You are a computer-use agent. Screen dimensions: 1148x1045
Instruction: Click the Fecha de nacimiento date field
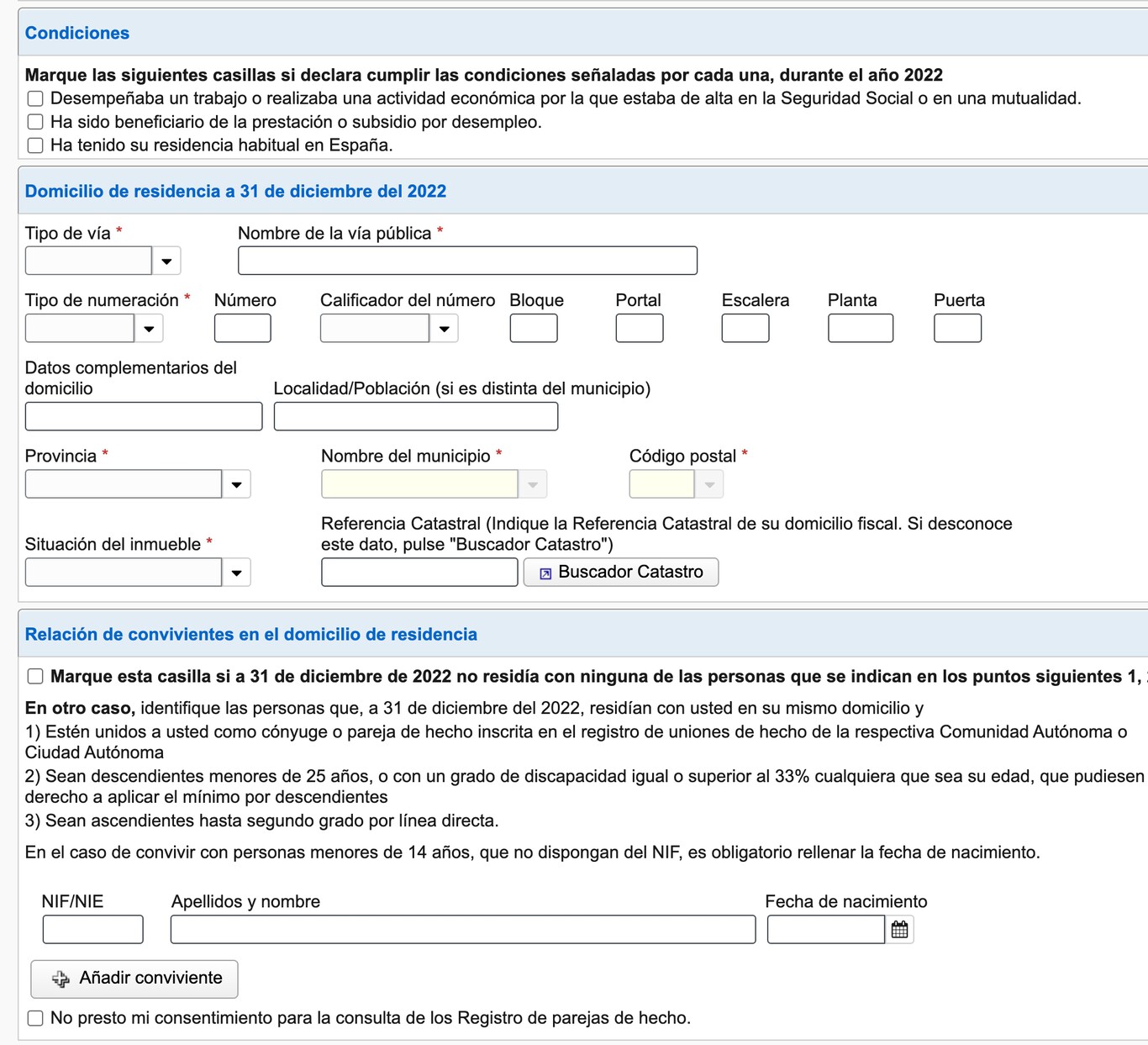[x=826, y=930]
